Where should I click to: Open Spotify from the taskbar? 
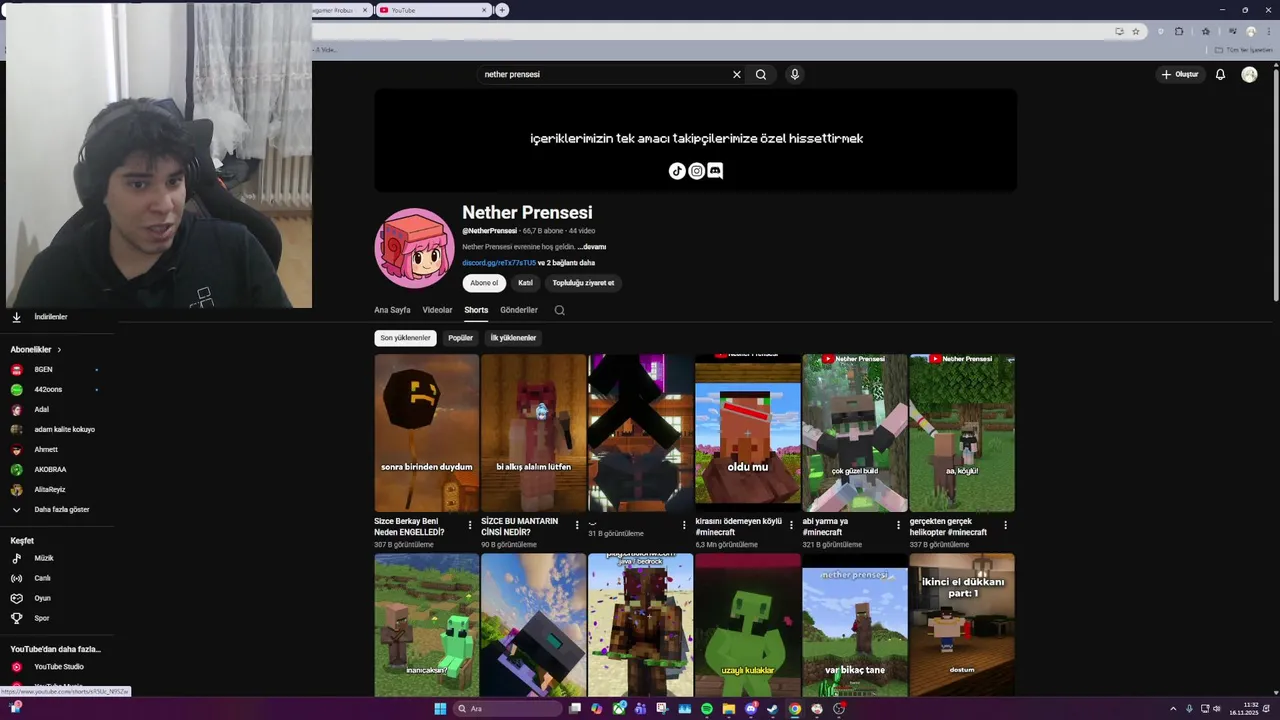coord(707,709)
